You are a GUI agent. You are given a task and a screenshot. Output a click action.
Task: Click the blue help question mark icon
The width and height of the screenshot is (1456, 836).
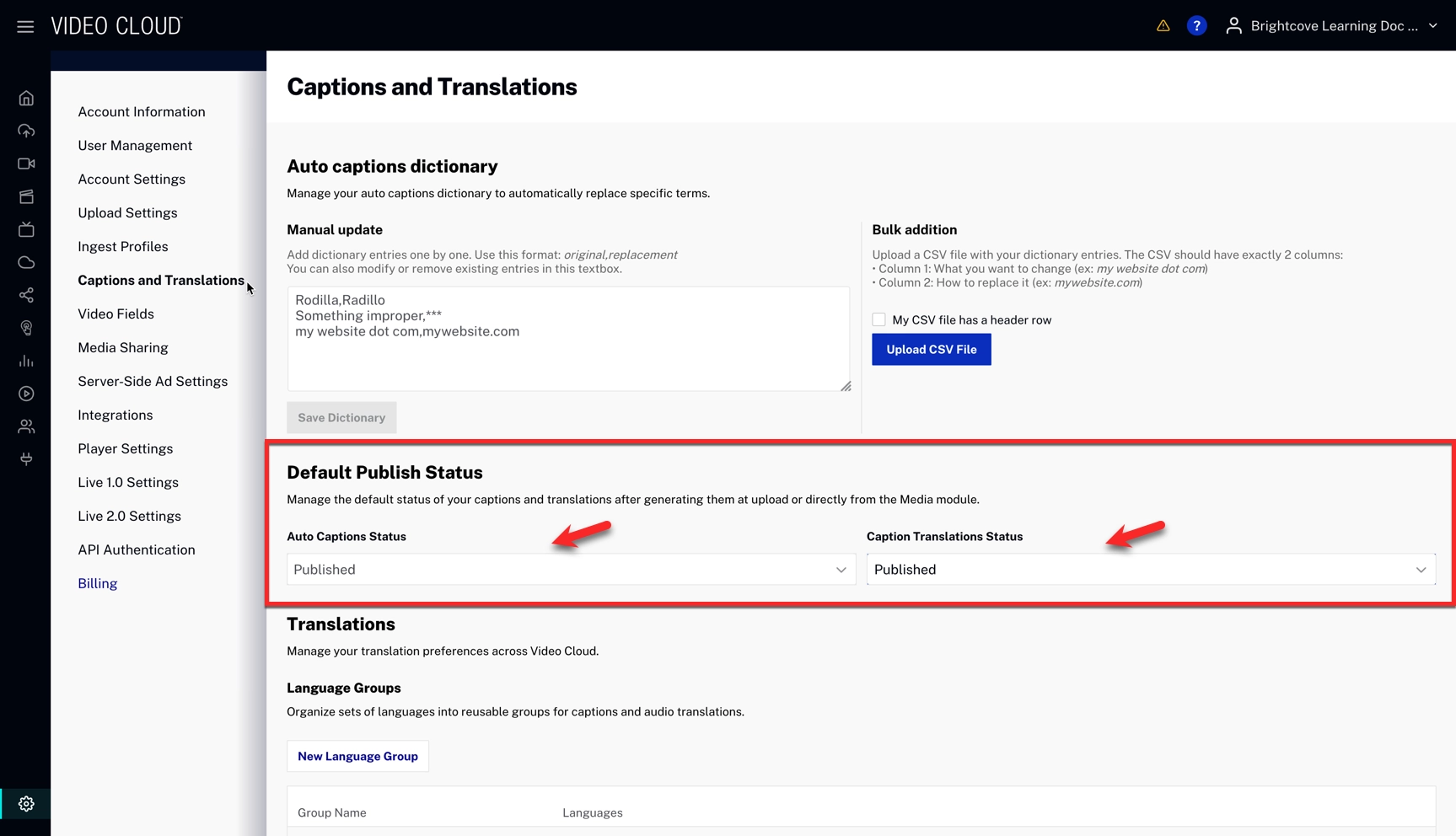pos(1195,26)
